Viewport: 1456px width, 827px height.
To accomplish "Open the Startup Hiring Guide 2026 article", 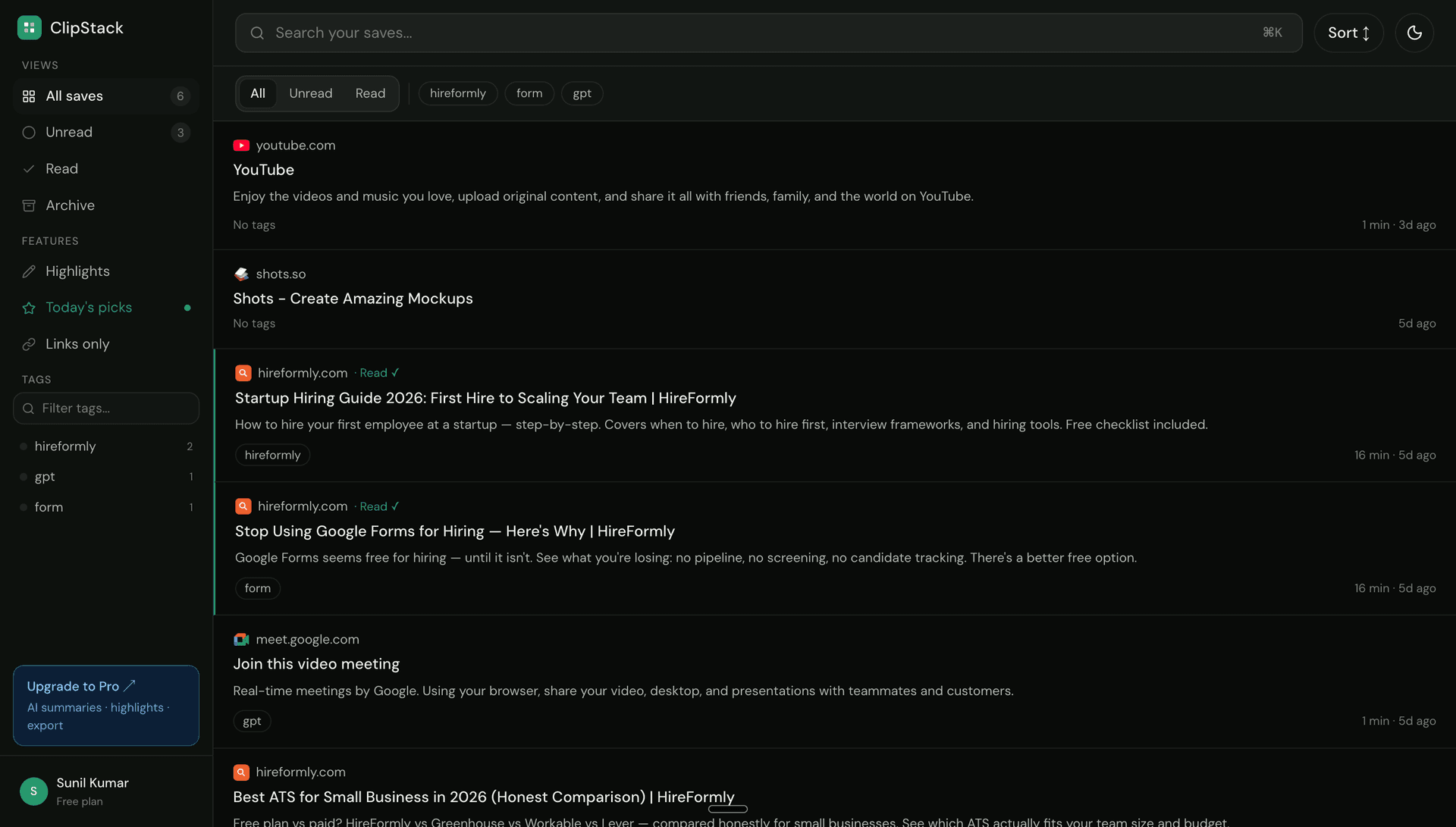I will click(x=485, y=397).
